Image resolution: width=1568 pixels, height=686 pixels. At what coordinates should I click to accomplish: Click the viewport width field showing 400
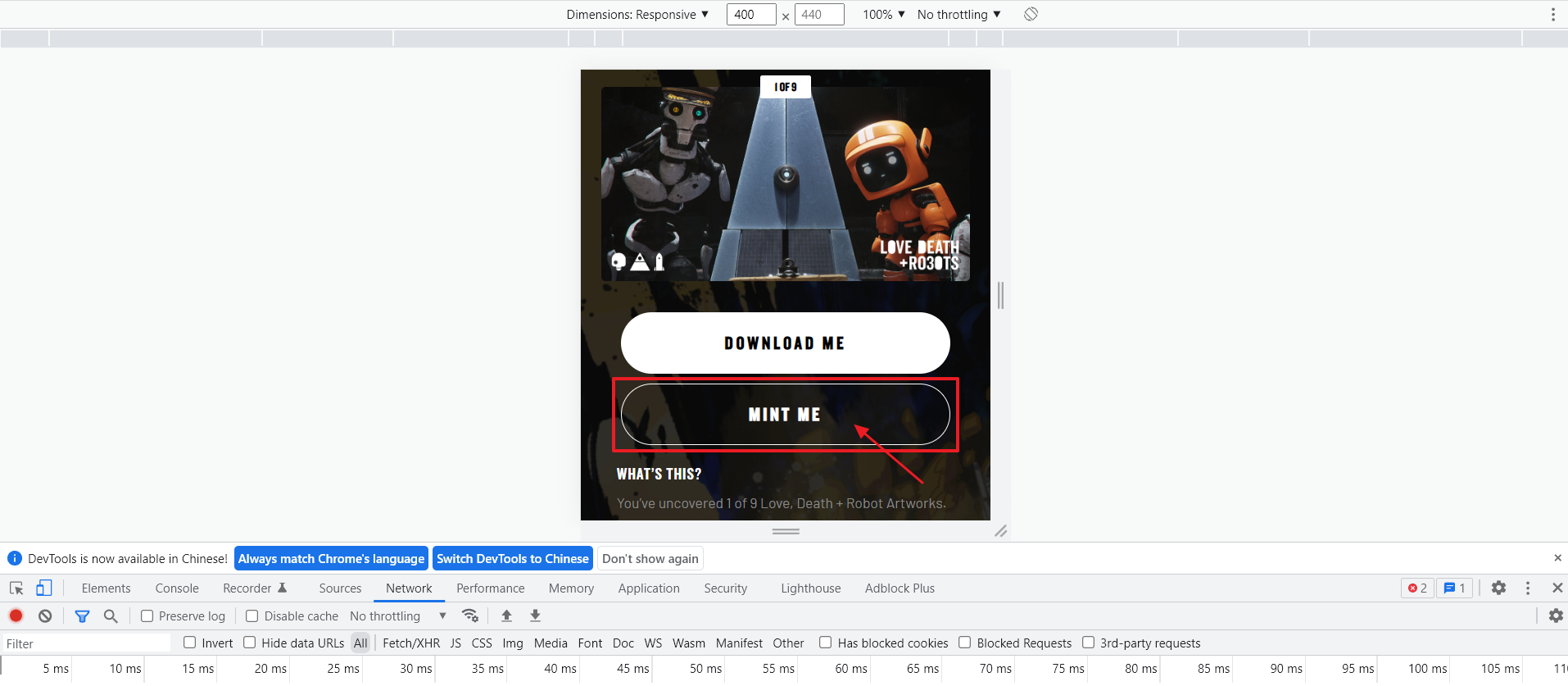point(751,14)
